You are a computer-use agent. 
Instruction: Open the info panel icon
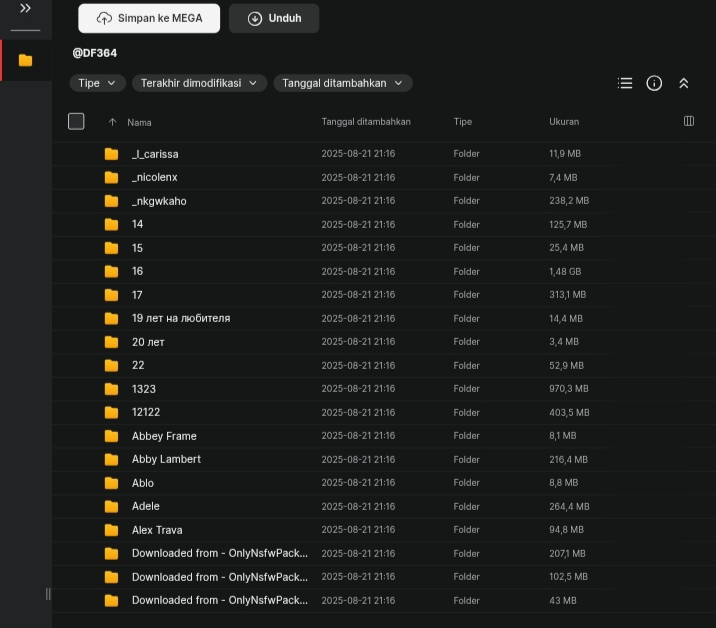tap(654, 83)
